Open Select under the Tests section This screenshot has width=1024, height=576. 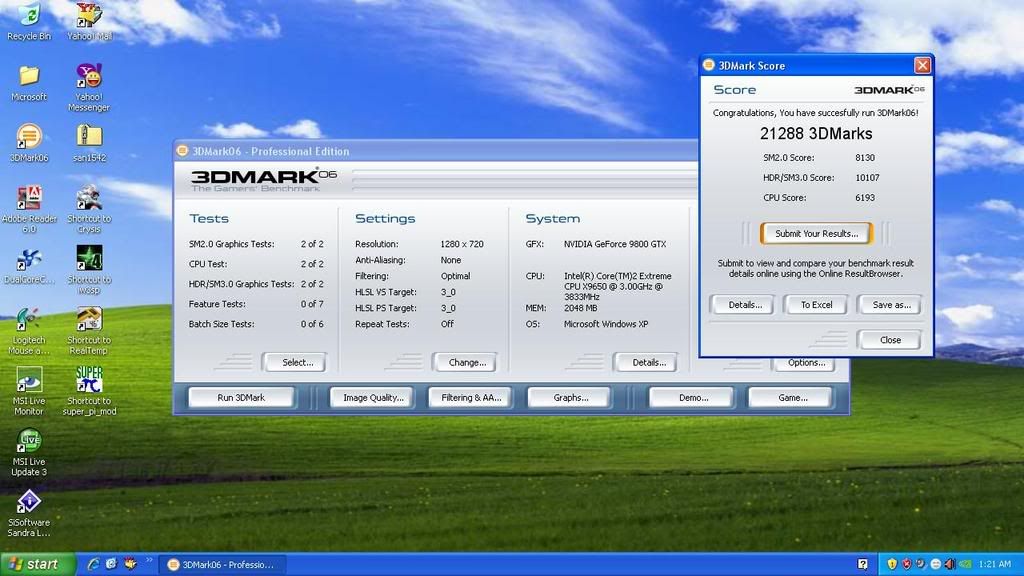pos(297,362)
